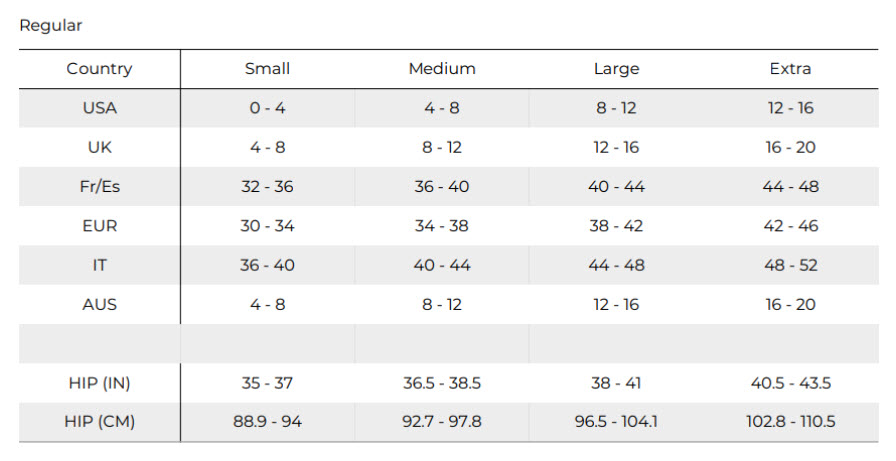Screen dimensions: 896x461
Task: Select the Large column header
Action: (x=617, y=69)
